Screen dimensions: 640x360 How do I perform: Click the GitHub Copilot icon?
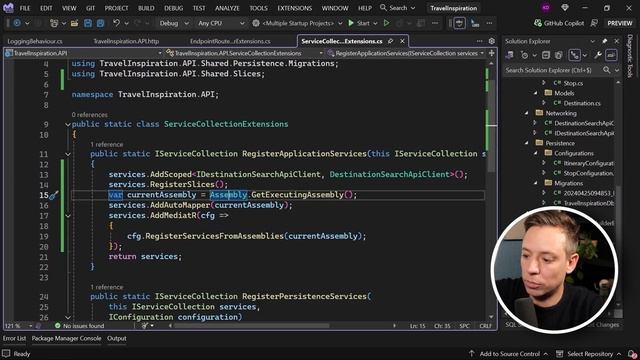pos(538,23)
